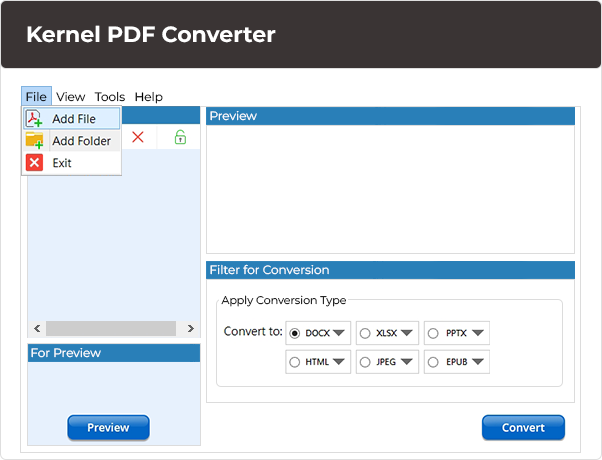
Task: Choose Add Folder from the File menu
Action: [72, 141]
